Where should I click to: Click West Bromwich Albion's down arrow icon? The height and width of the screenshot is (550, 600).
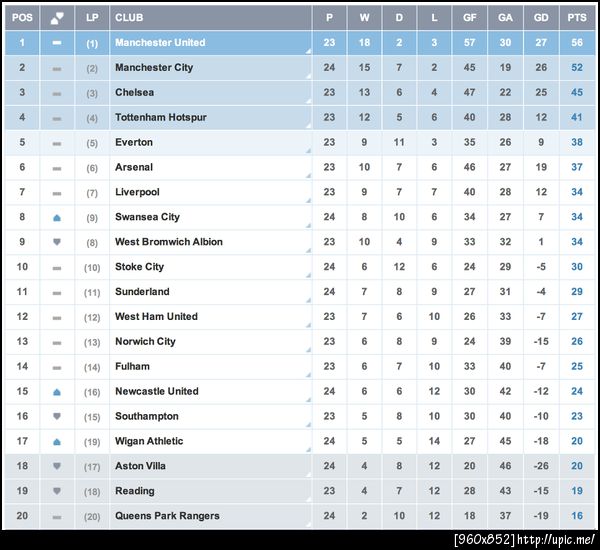57,242
